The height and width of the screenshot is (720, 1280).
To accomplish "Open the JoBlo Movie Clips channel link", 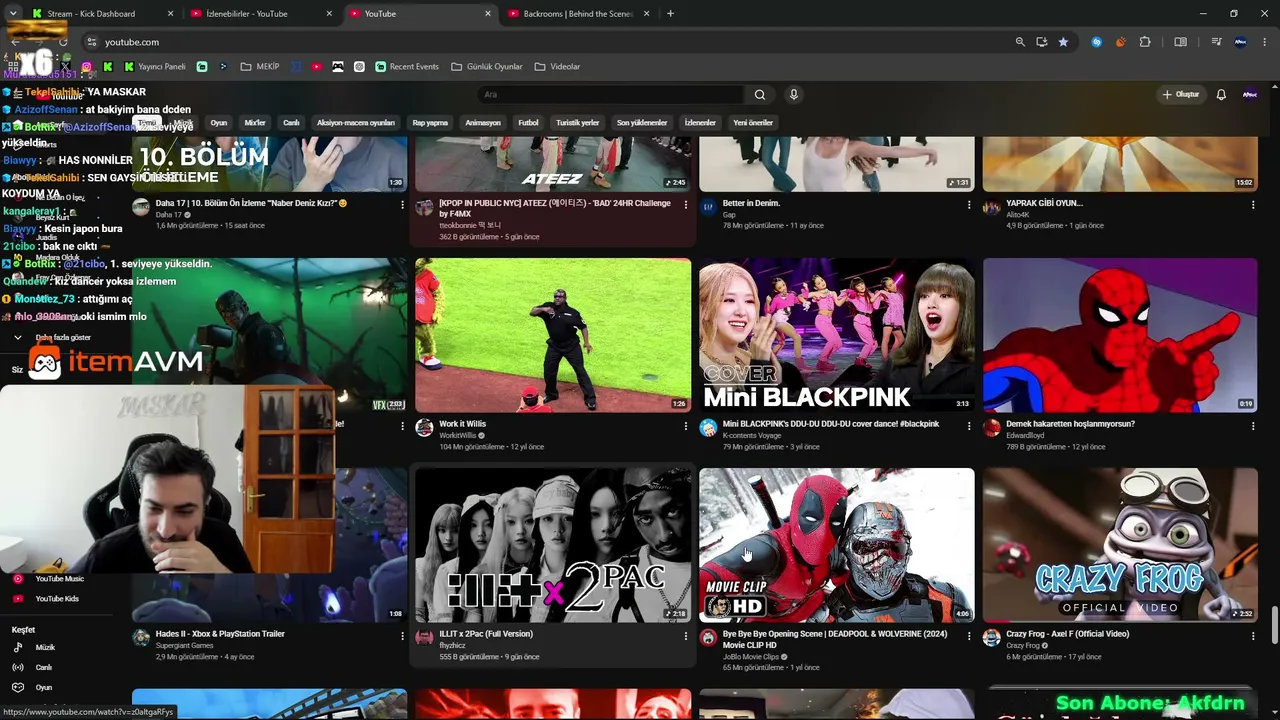I will click(x=751, y=657).
